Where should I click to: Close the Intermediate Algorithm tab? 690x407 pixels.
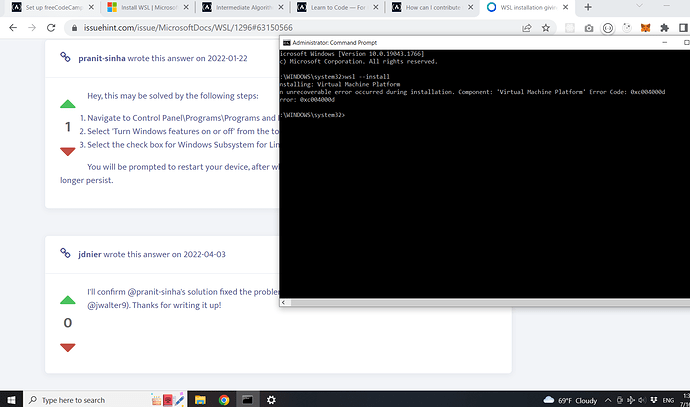(281, 7)
